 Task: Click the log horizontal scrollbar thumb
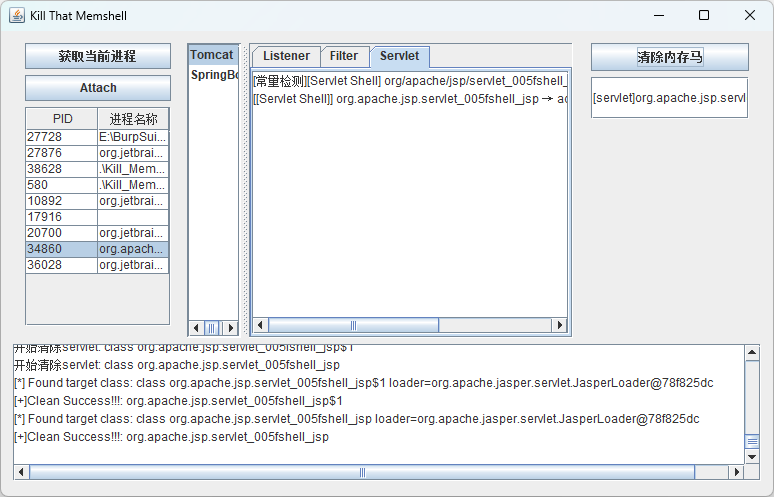[362, 472]
